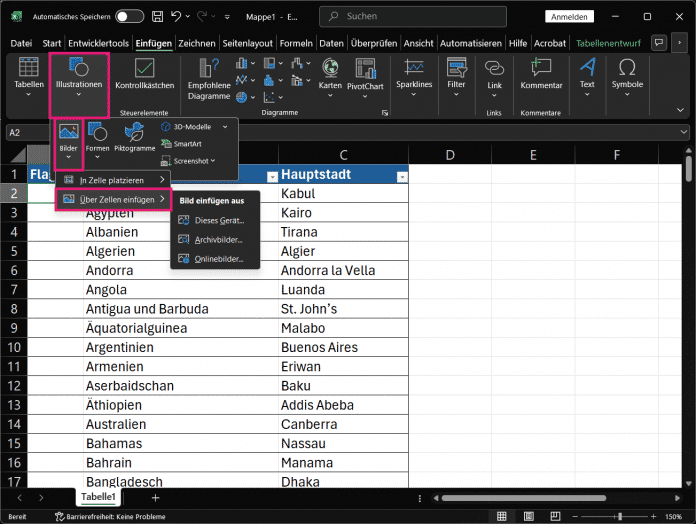Click the Anmelden sign-in button
The width and height of the screenshot is (696, 524).
(568, 17)
